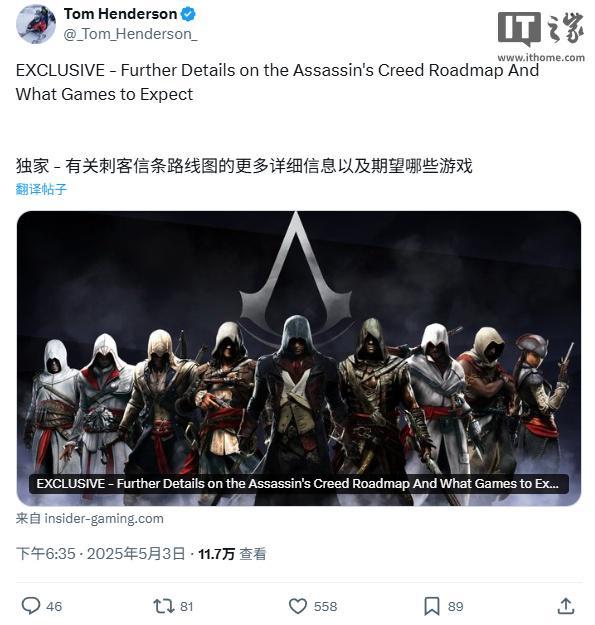This screenshot has width=595, height=625.
Task: Click the blue verified badge
Action: (188, 14)
